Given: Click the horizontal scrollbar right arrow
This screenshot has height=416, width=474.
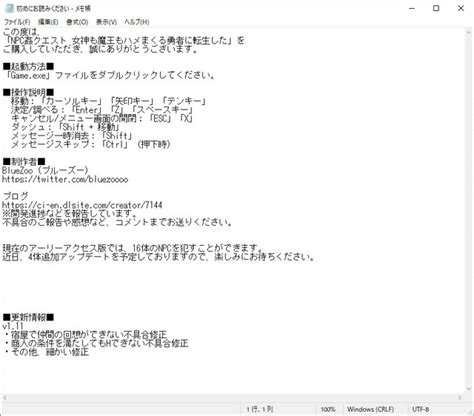Looking at the screenshot, I should click(460, 398).
